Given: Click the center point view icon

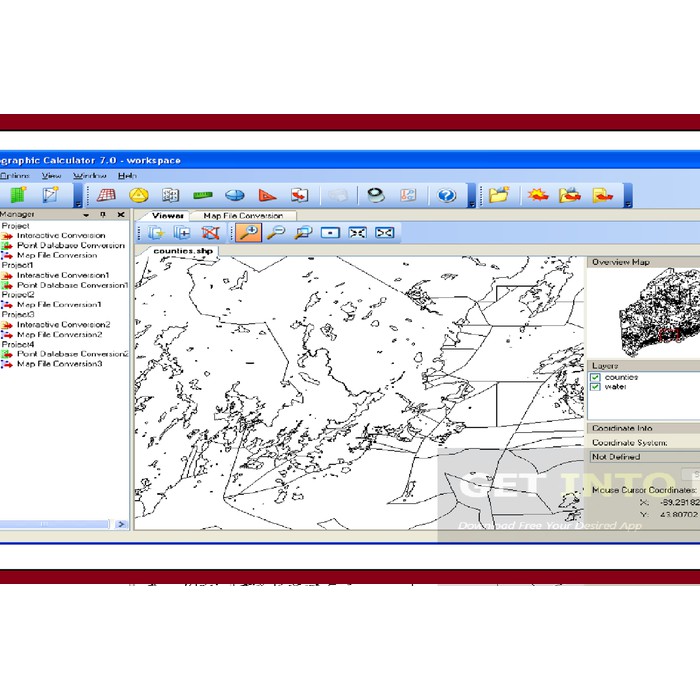Looking at the screenshot, I should pyautogui.click(x=330, y=233).
